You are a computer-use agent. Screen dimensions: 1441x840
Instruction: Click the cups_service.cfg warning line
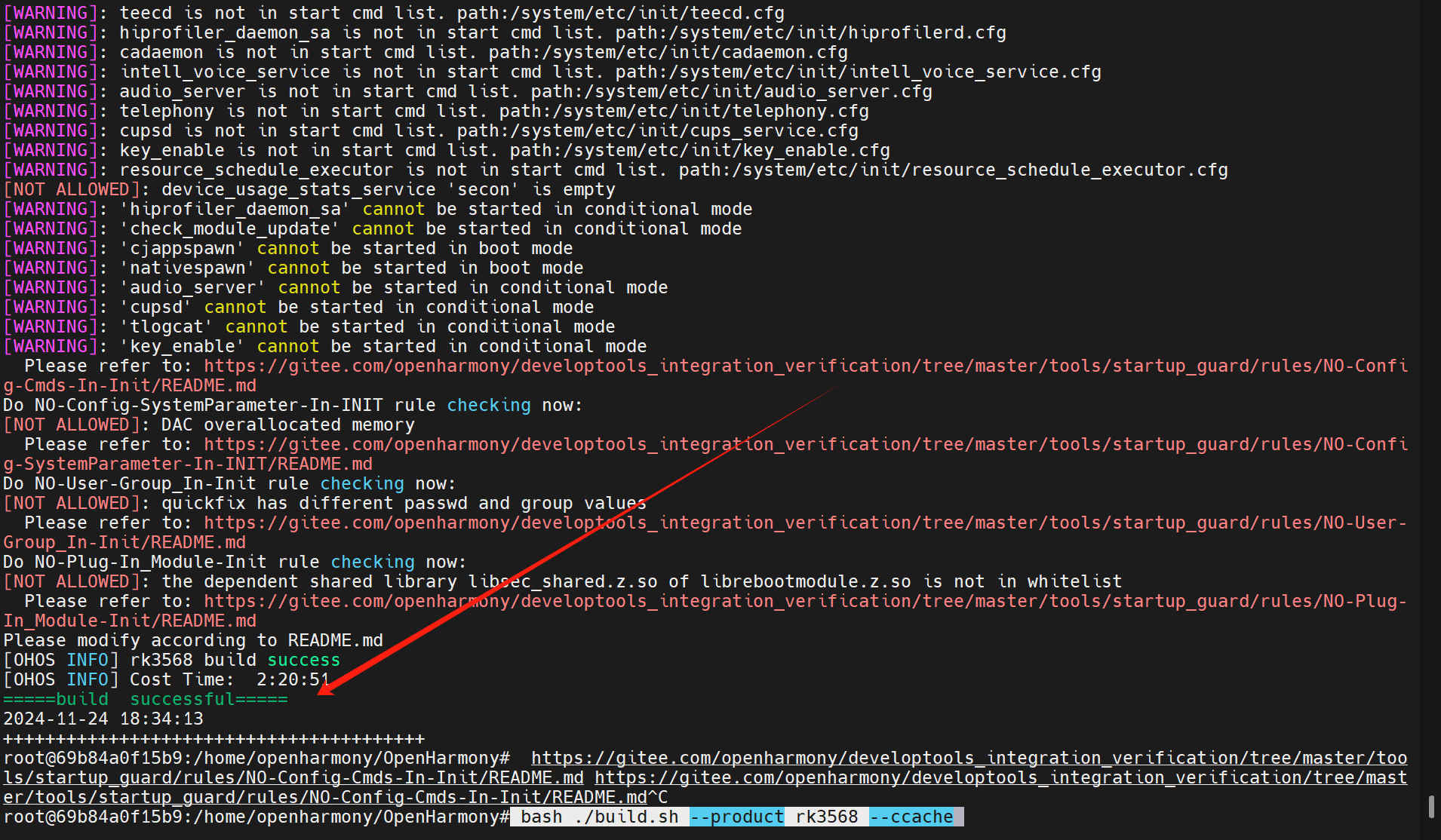(x=431, y=131)
